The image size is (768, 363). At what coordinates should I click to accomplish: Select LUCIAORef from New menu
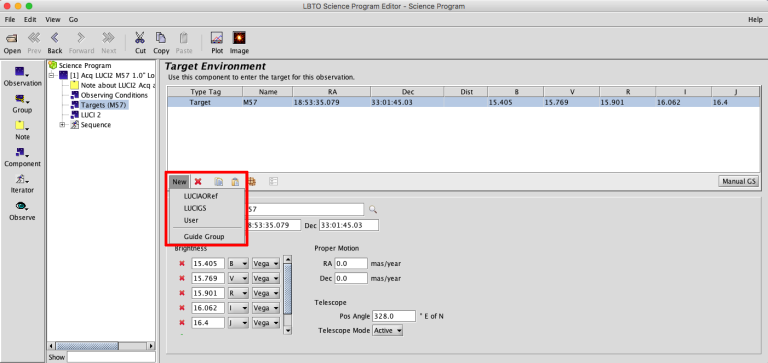click(201, 196)
